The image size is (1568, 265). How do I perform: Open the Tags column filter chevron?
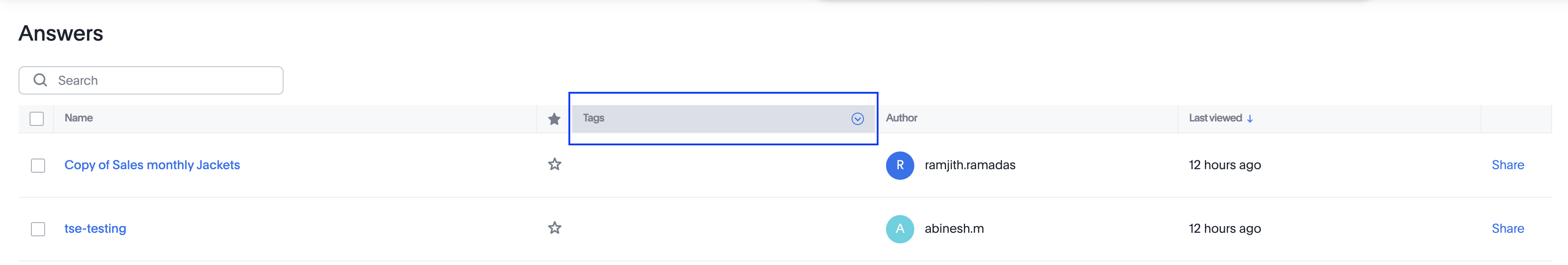(x=857, y=119)
